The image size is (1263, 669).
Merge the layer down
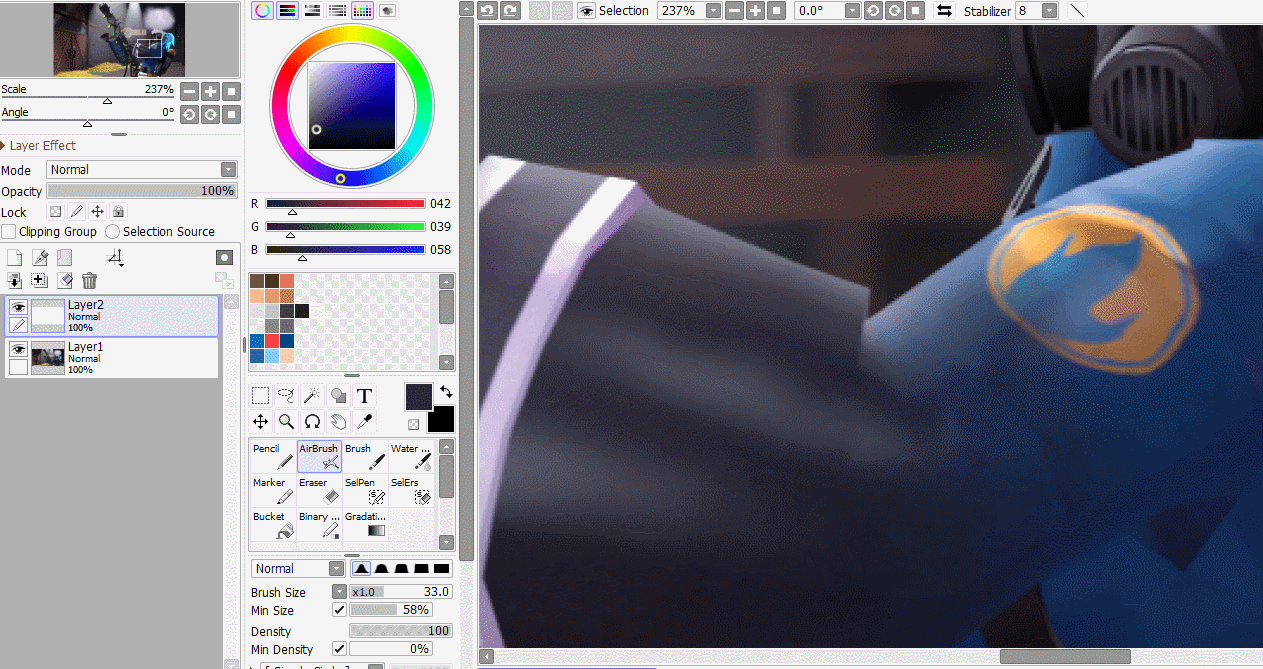pos(15,281)
